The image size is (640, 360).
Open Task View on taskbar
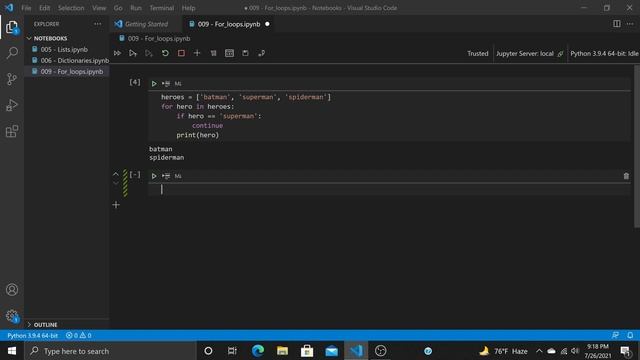(232, 351)
